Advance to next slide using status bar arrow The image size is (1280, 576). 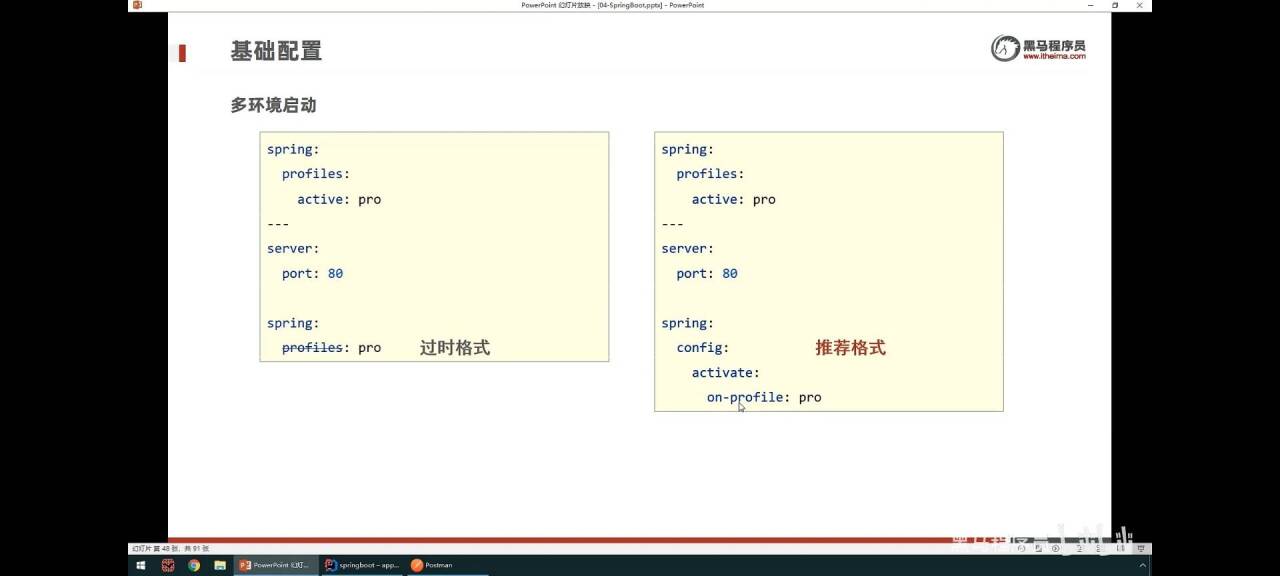point(1055,548)
